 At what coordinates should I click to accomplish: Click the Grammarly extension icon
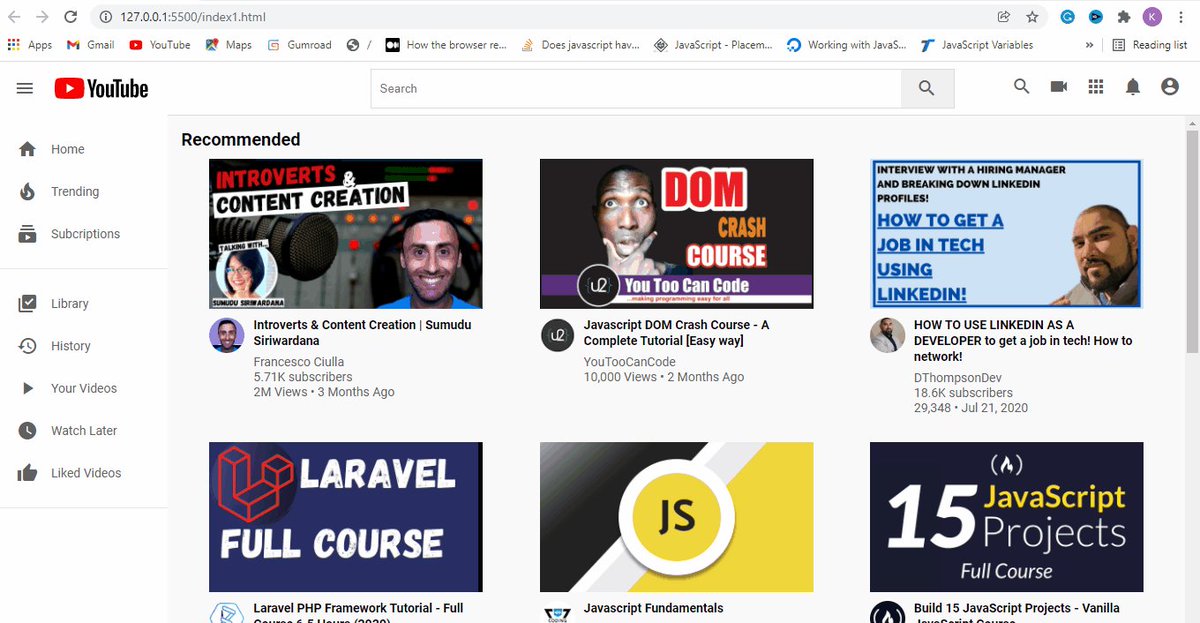(x=1068, y=17)
